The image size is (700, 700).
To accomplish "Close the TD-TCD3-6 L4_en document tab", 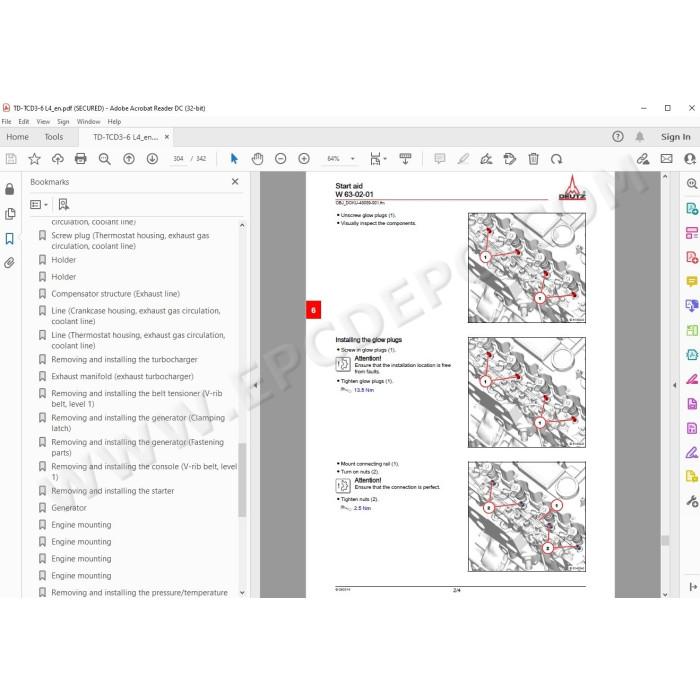I will click(167, 137).
